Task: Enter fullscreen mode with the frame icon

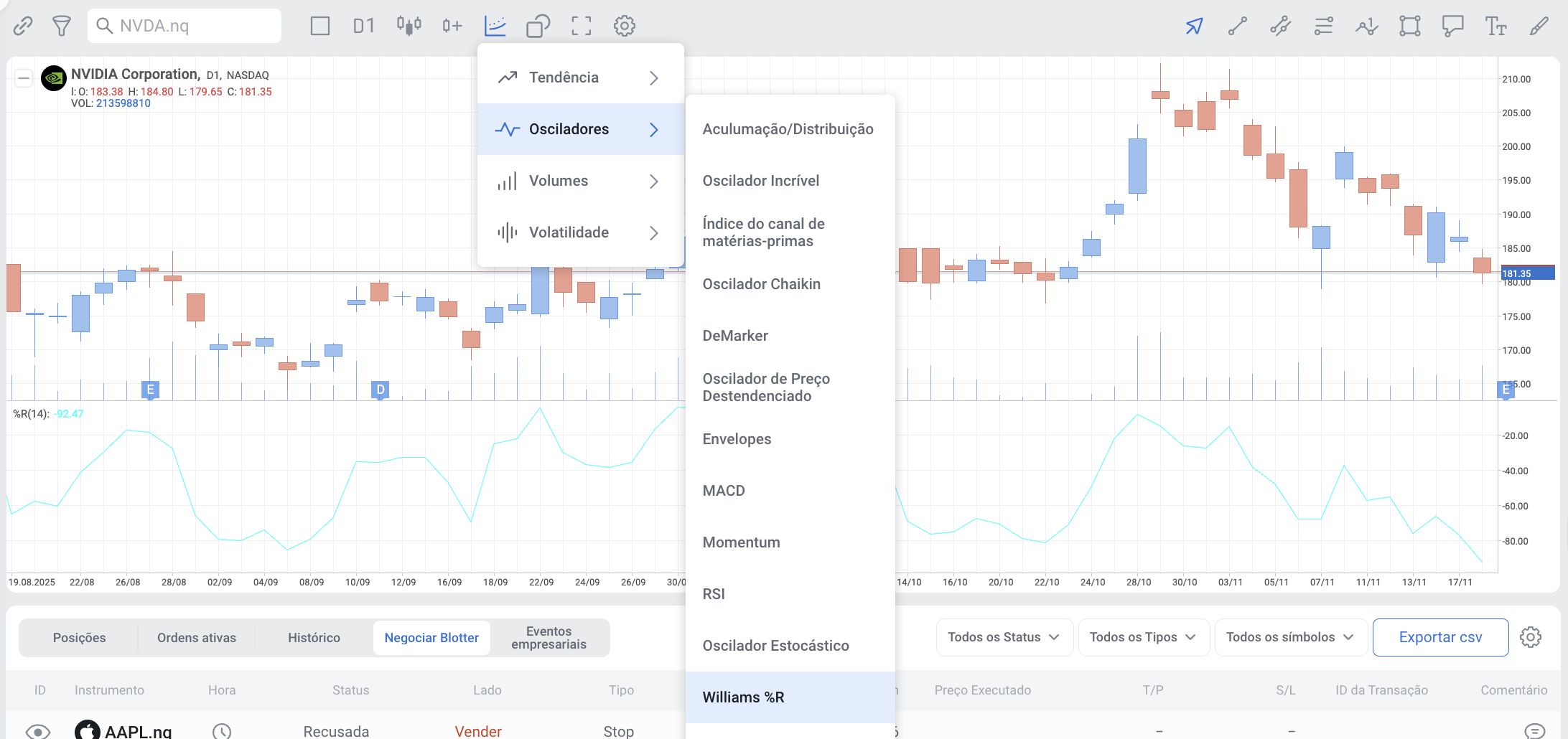Action: [582, 26]
